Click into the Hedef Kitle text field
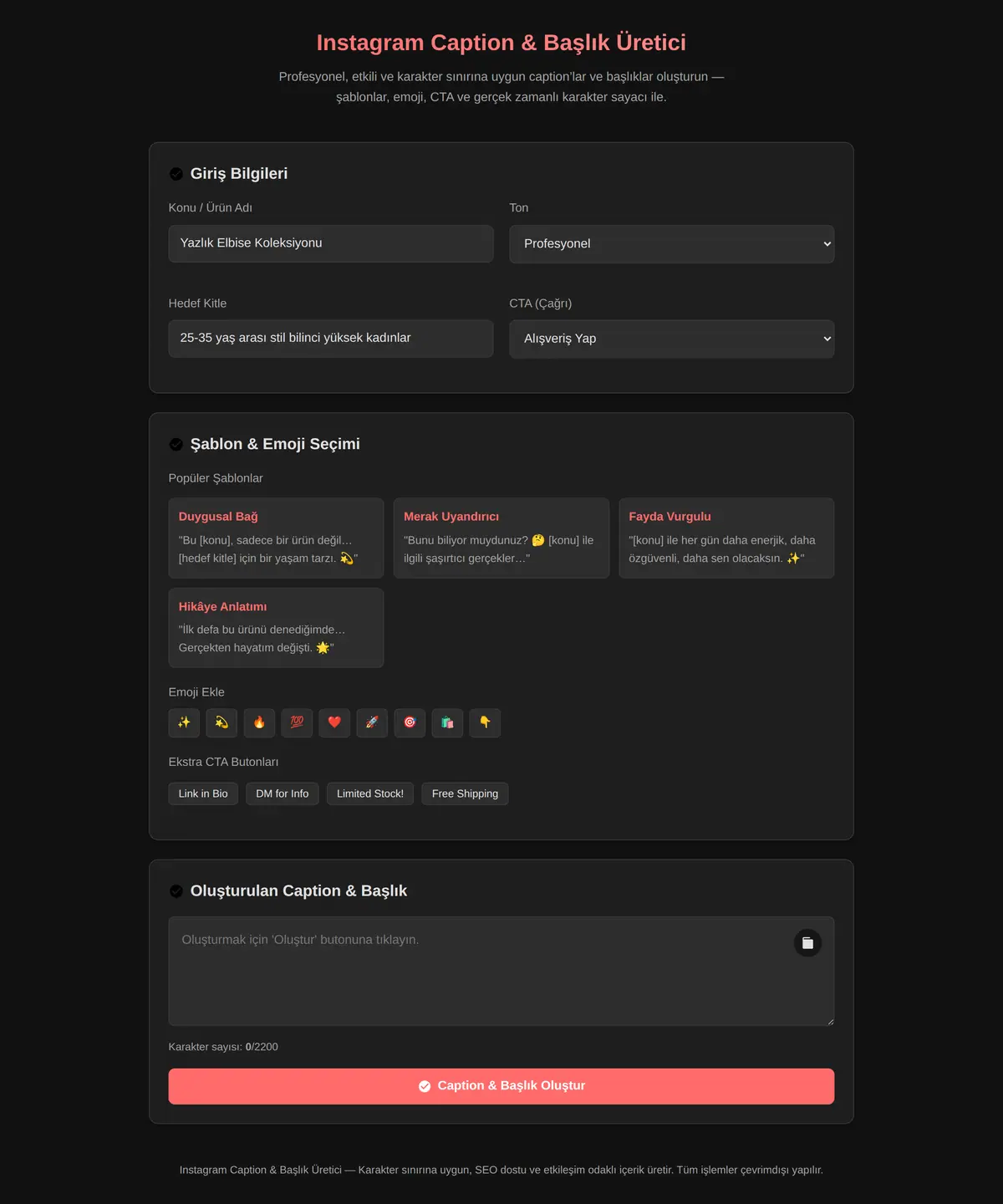The width and height of the screenshot is (1003, 1204). pyautogui.click(x=331, y=339)
